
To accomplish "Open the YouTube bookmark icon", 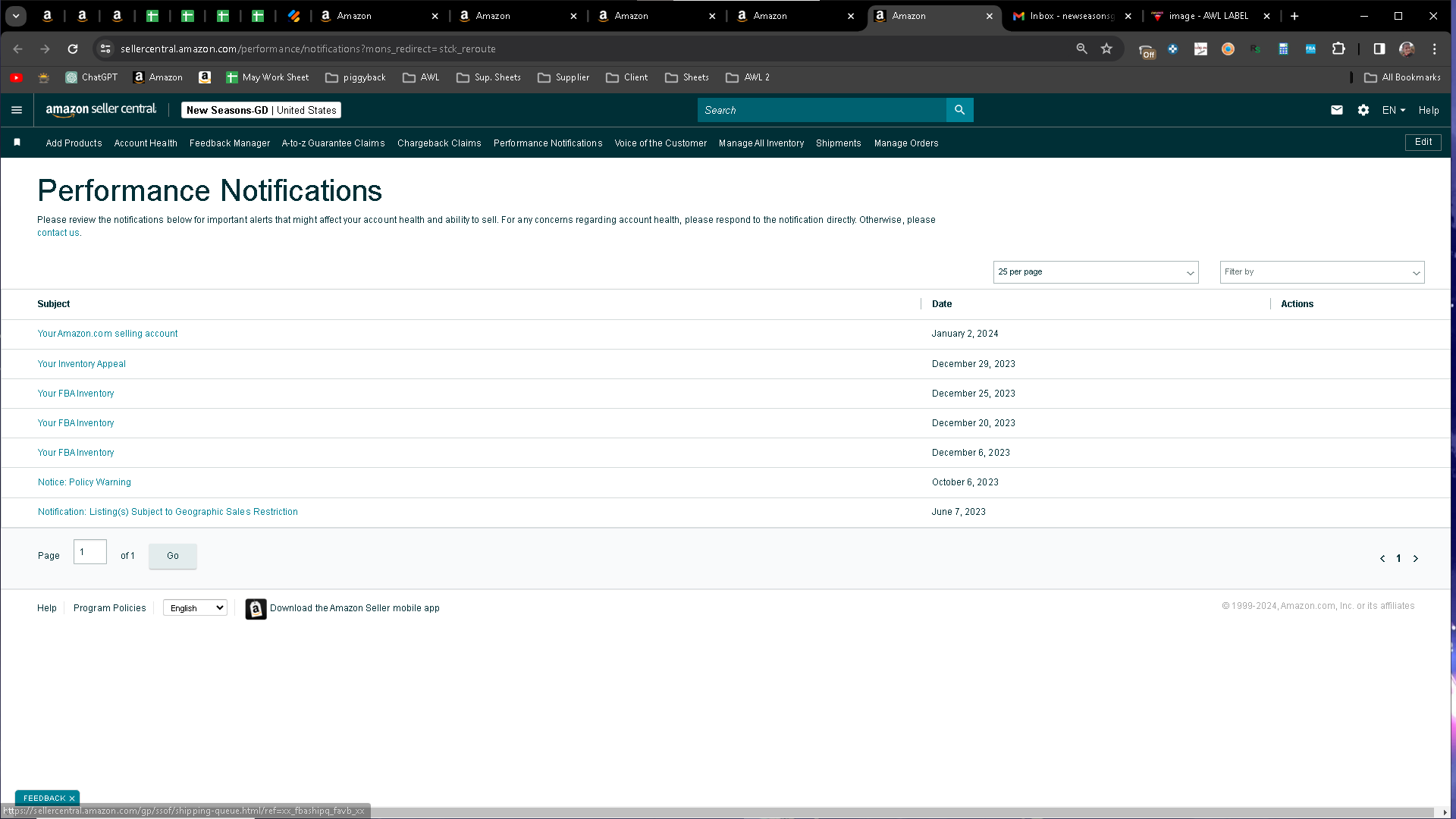I will click(x=16, y=77).
